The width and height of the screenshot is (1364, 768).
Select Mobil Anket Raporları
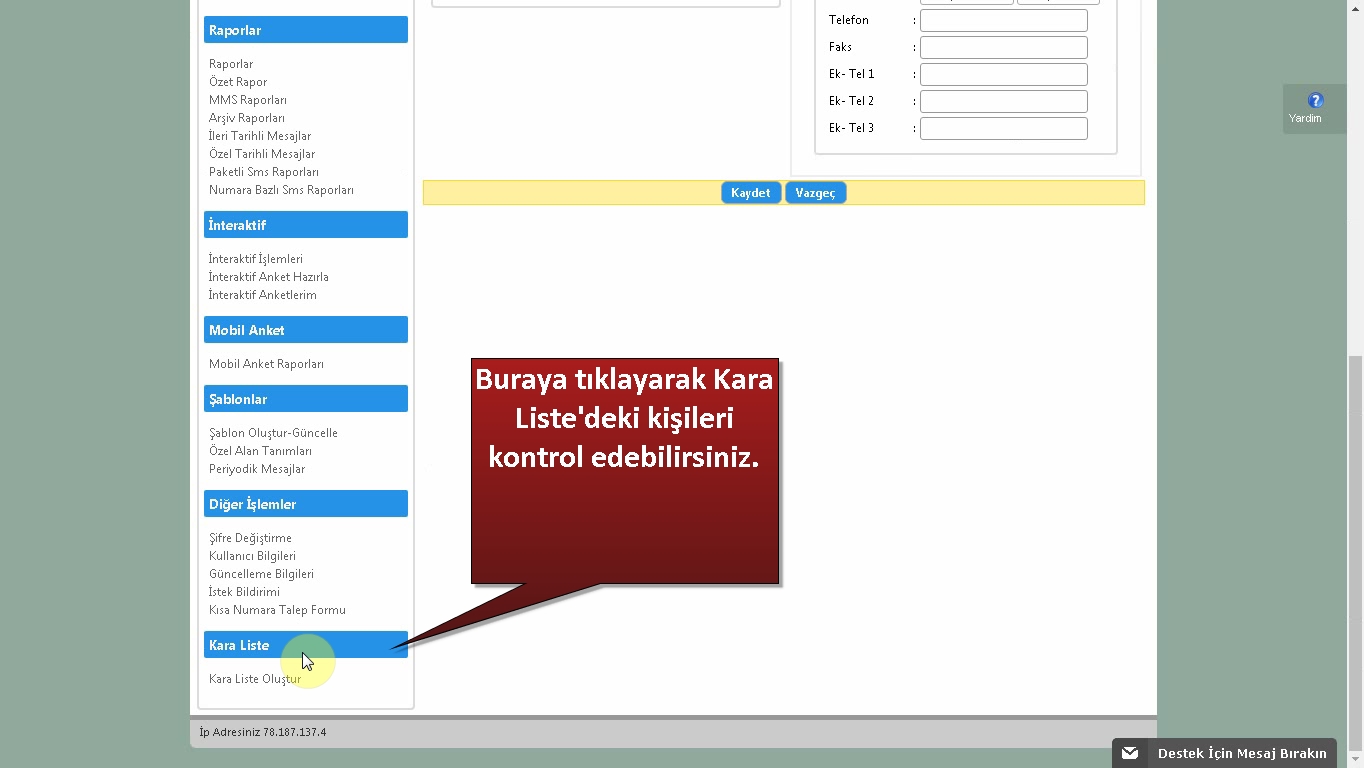[x=266, y=364]
